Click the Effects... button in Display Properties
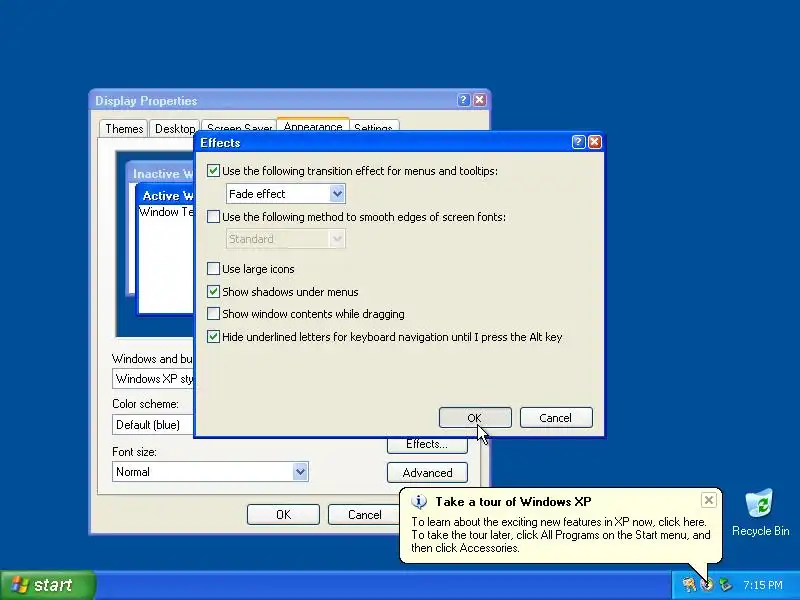800x600 pixels. [x=427, y=445]
